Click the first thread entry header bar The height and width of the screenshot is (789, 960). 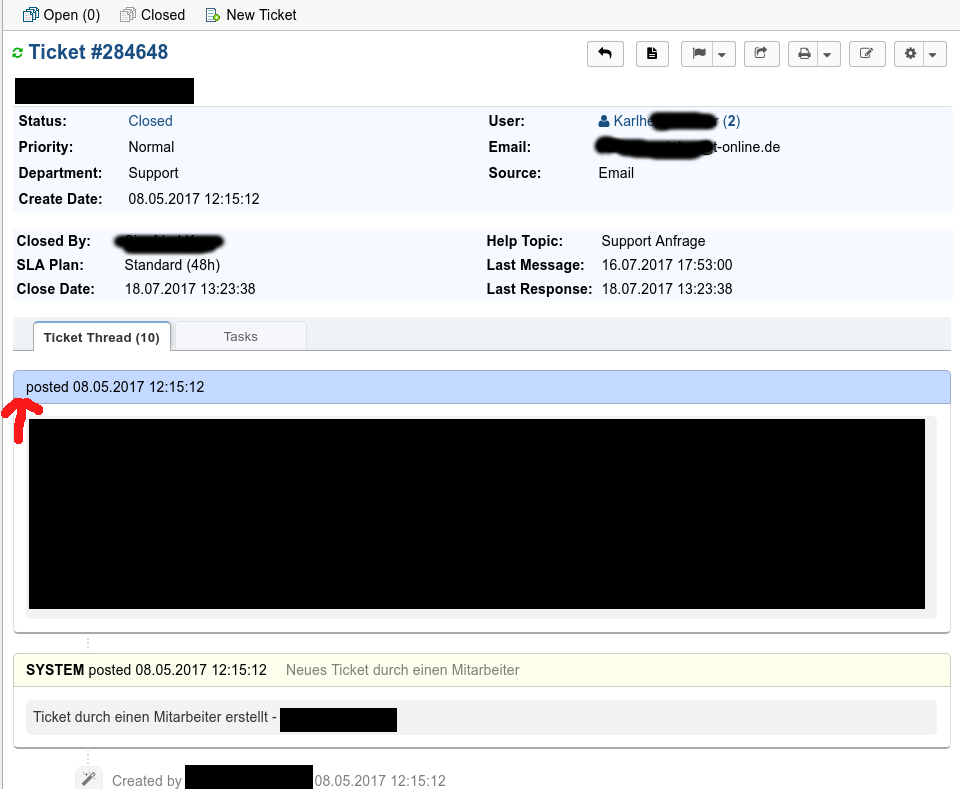tap(480, 387)
